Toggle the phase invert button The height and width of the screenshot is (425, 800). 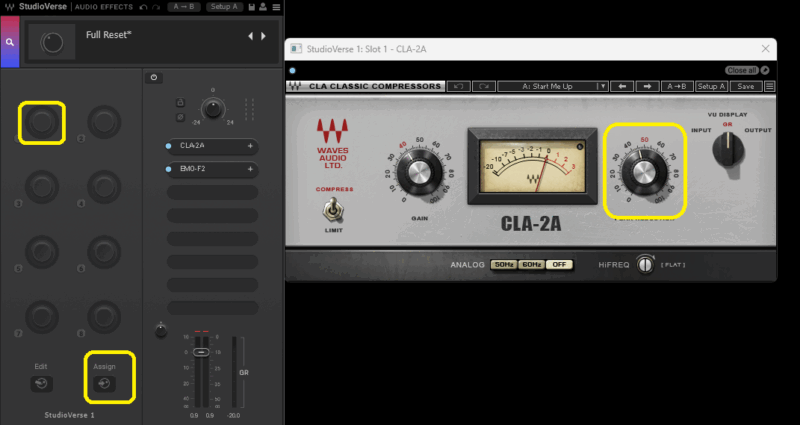180,117
